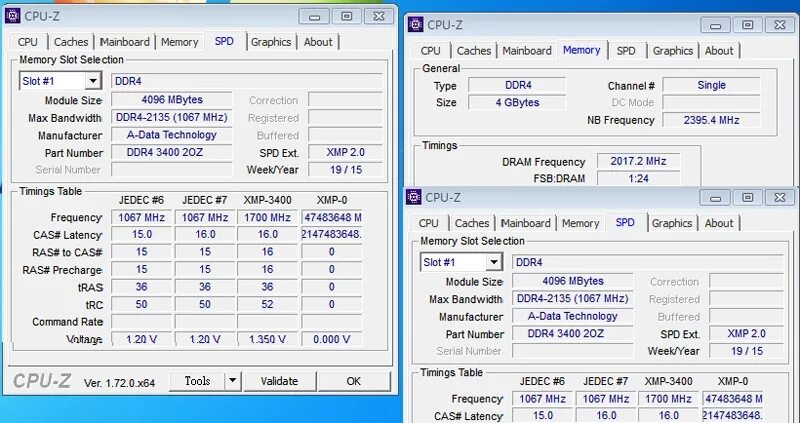Click Manufacturer A-Data Technology in left window
800x423 pixels.
click(172, 135)
